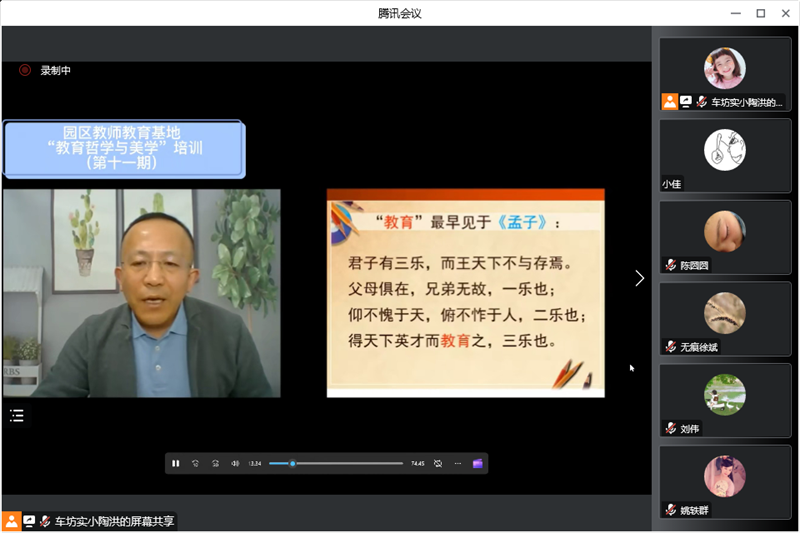Click 姚轶群's muted microphone icon
This screenshot has height=533, width=800.
click(670, 510)
